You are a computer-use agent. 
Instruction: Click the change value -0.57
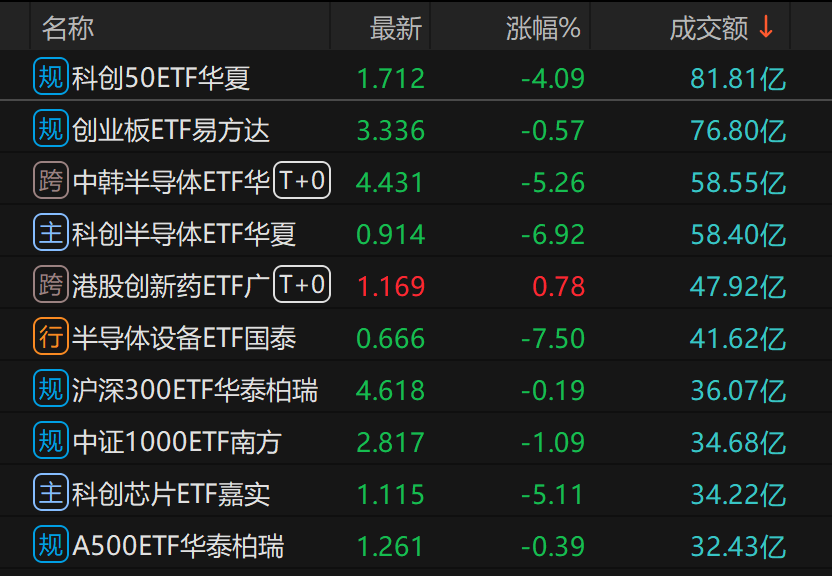(x=553, y=130)
